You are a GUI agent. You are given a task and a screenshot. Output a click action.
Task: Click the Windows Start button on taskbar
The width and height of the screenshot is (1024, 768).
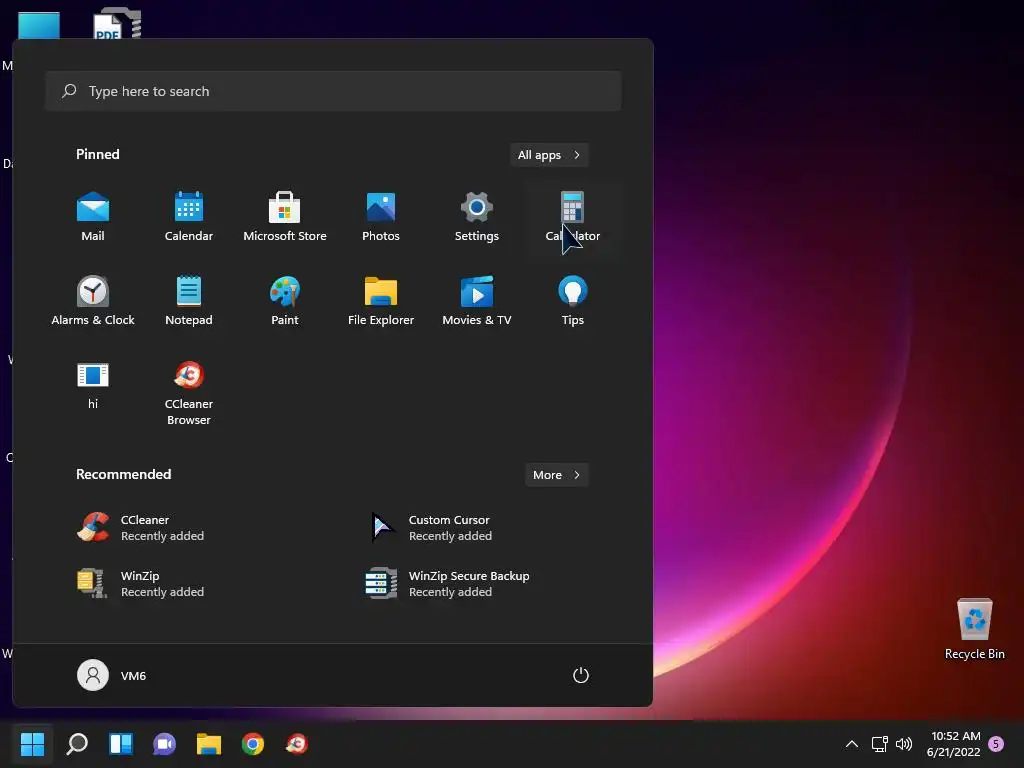click(32, 744)
